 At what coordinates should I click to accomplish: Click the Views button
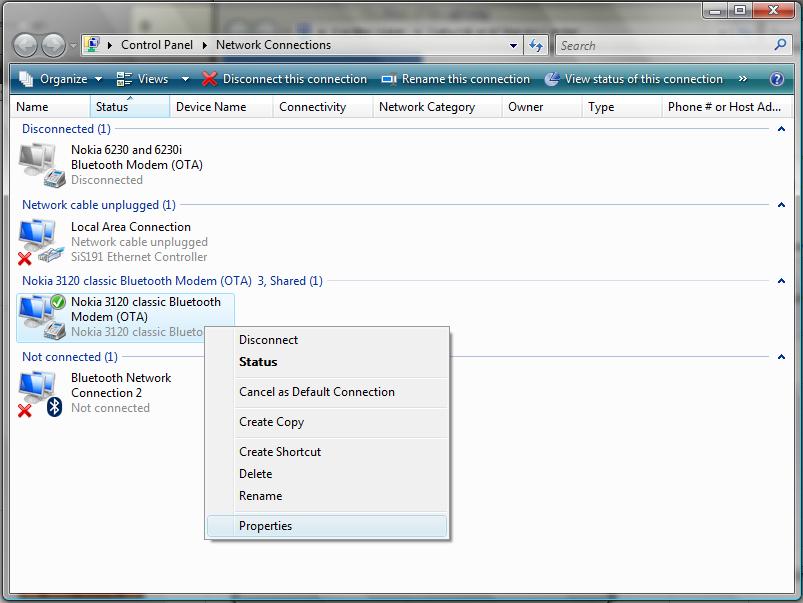(142, 79)
